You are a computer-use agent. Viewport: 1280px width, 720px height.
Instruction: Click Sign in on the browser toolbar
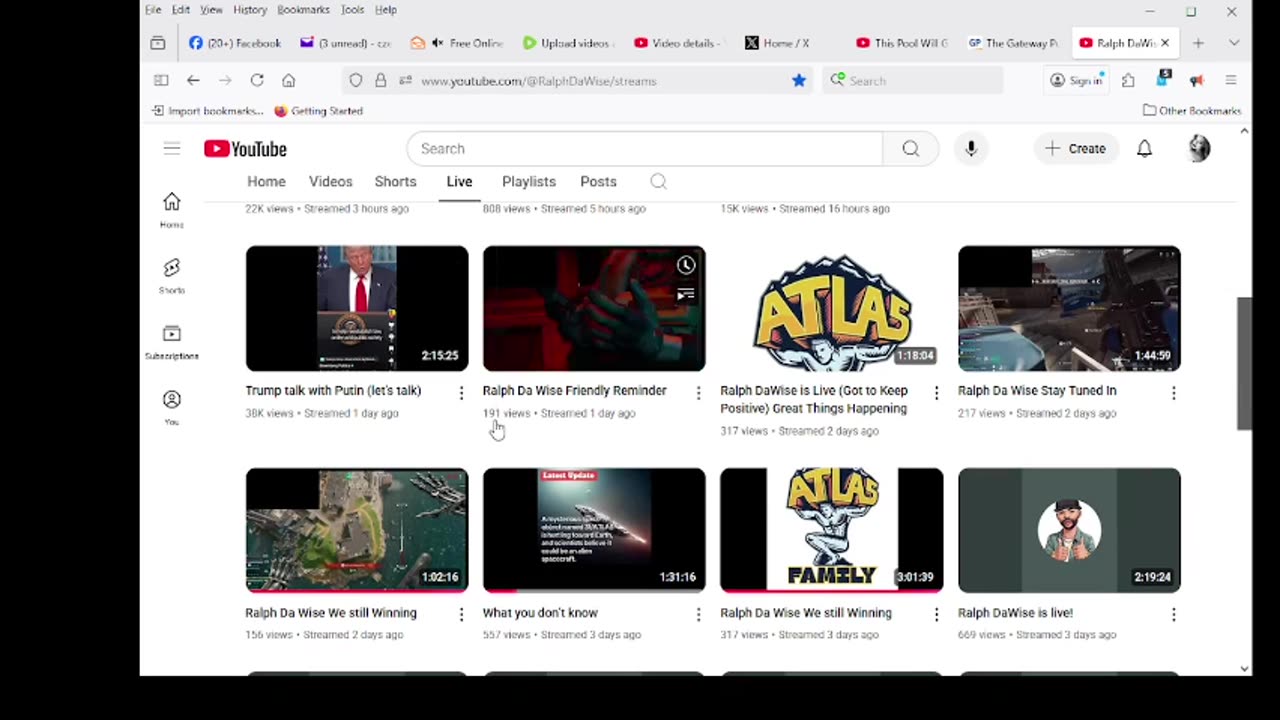click(1076, 80)
